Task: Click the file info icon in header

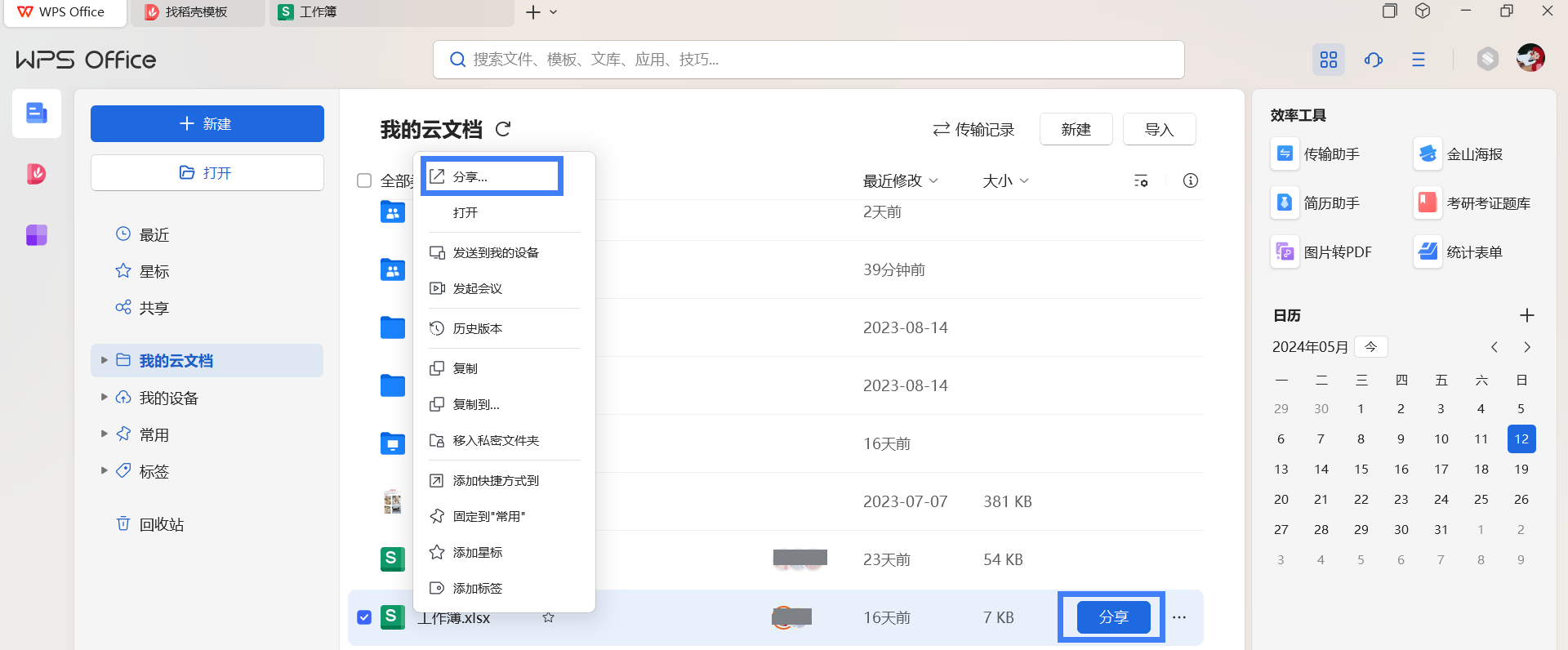Action: [1190, 180]
